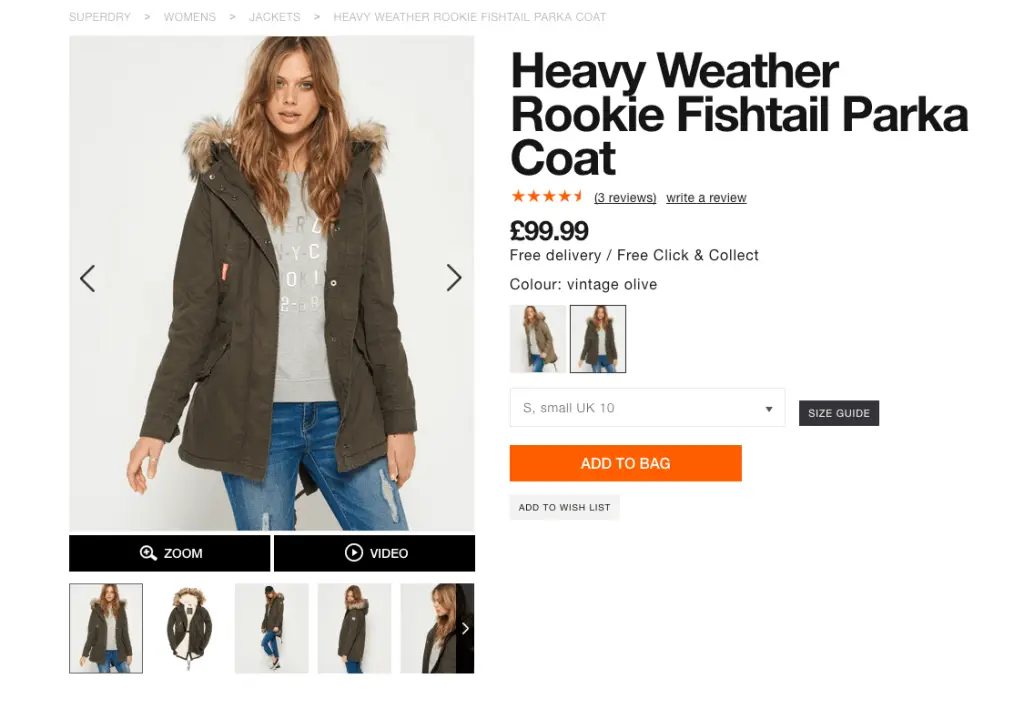Go to Superdry breadcrumb
The image size is (1024, 719).
point(100,17)
